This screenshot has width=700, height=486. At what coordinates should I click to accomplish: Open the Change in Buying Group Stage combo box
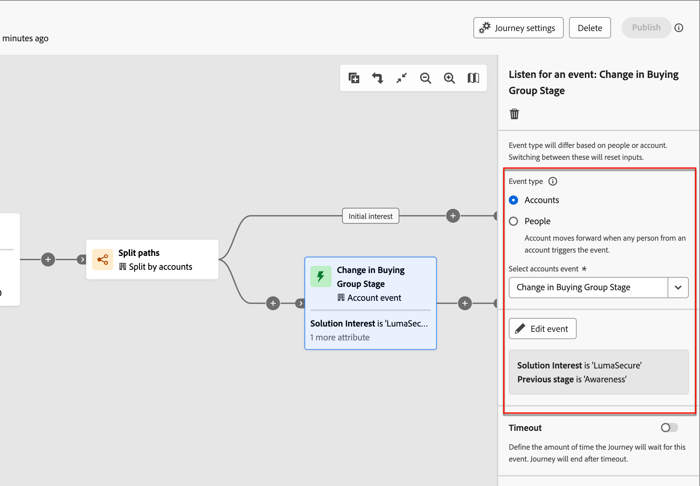[x=587, y=288]
